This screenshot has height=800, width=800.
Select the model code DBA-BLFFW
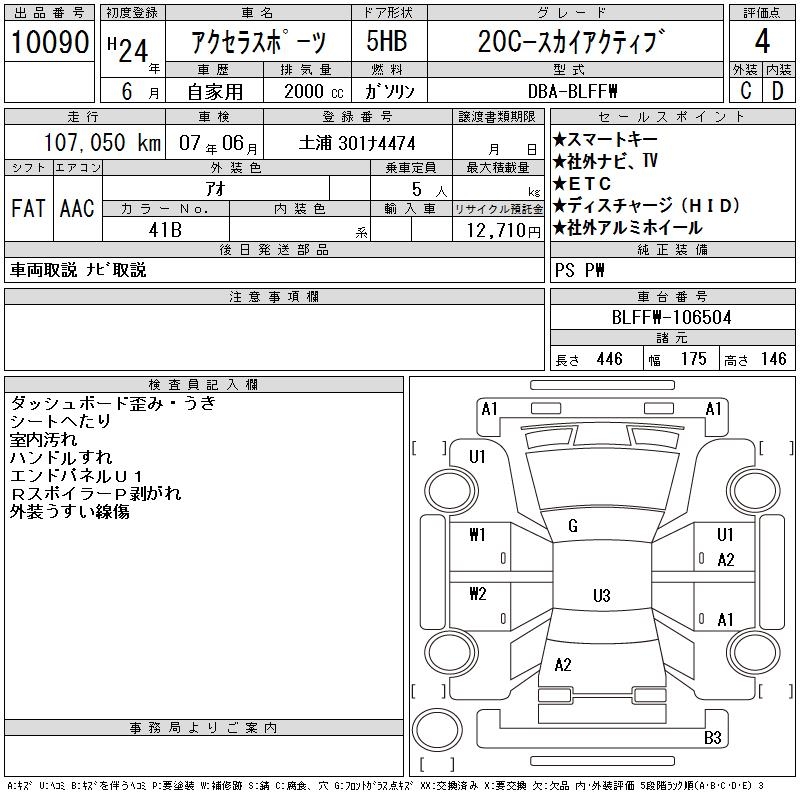click(x=572, y=92)
